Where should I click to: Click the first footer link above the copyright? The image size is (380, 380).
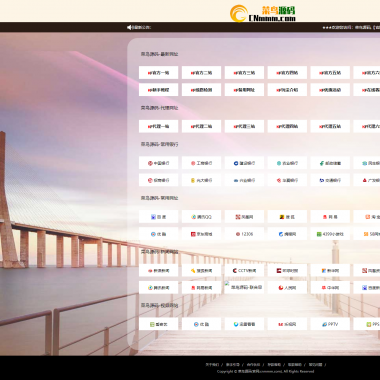click(212, 365)
